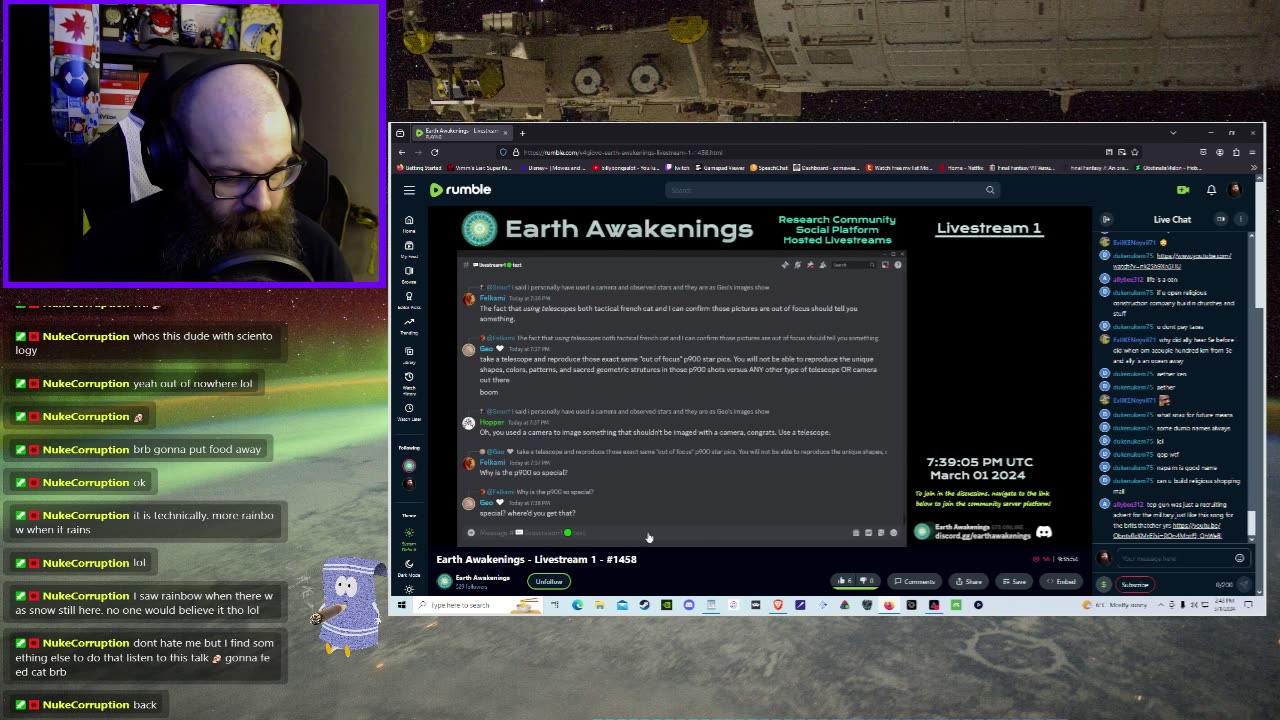Open the SpeechChat bookmark
Screen dimensions: 1280x720
769,168
